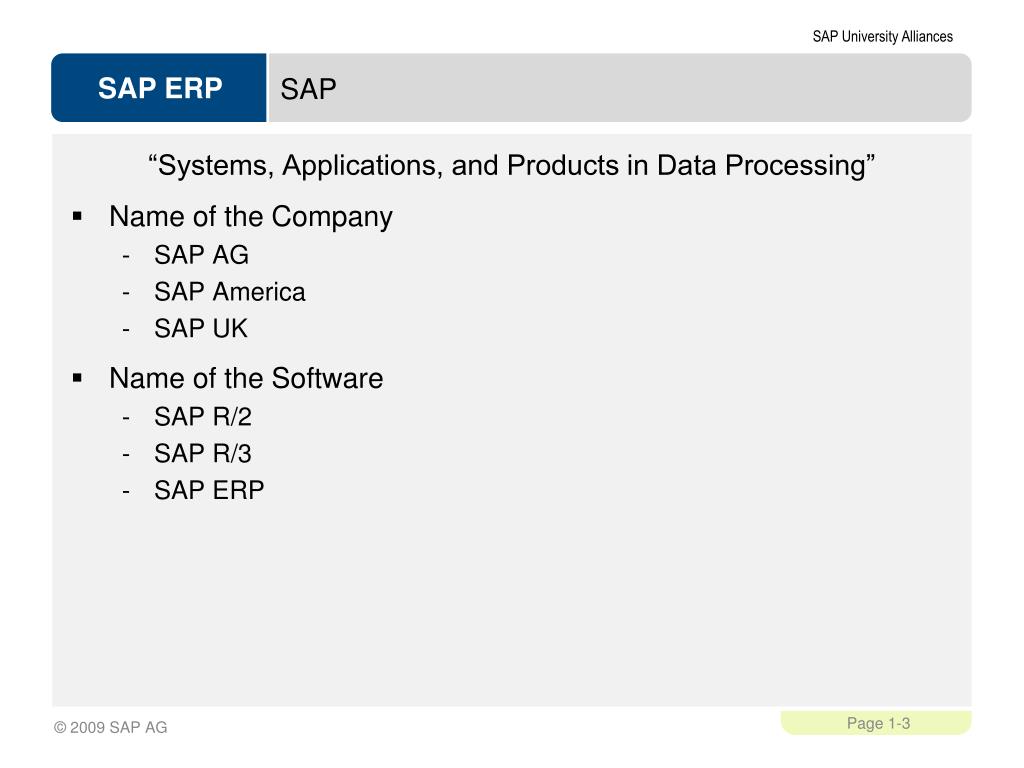1024x768 pixels.
Task: Click the dash before SAP UK
Action: (x=126, y=330)
